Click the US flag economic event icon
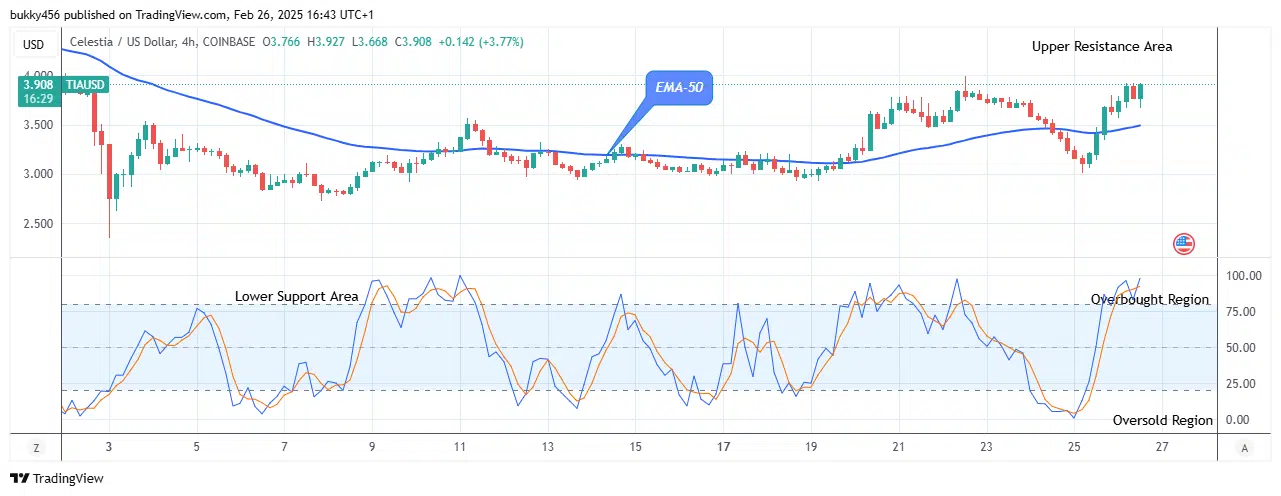 click(1184, 243)
